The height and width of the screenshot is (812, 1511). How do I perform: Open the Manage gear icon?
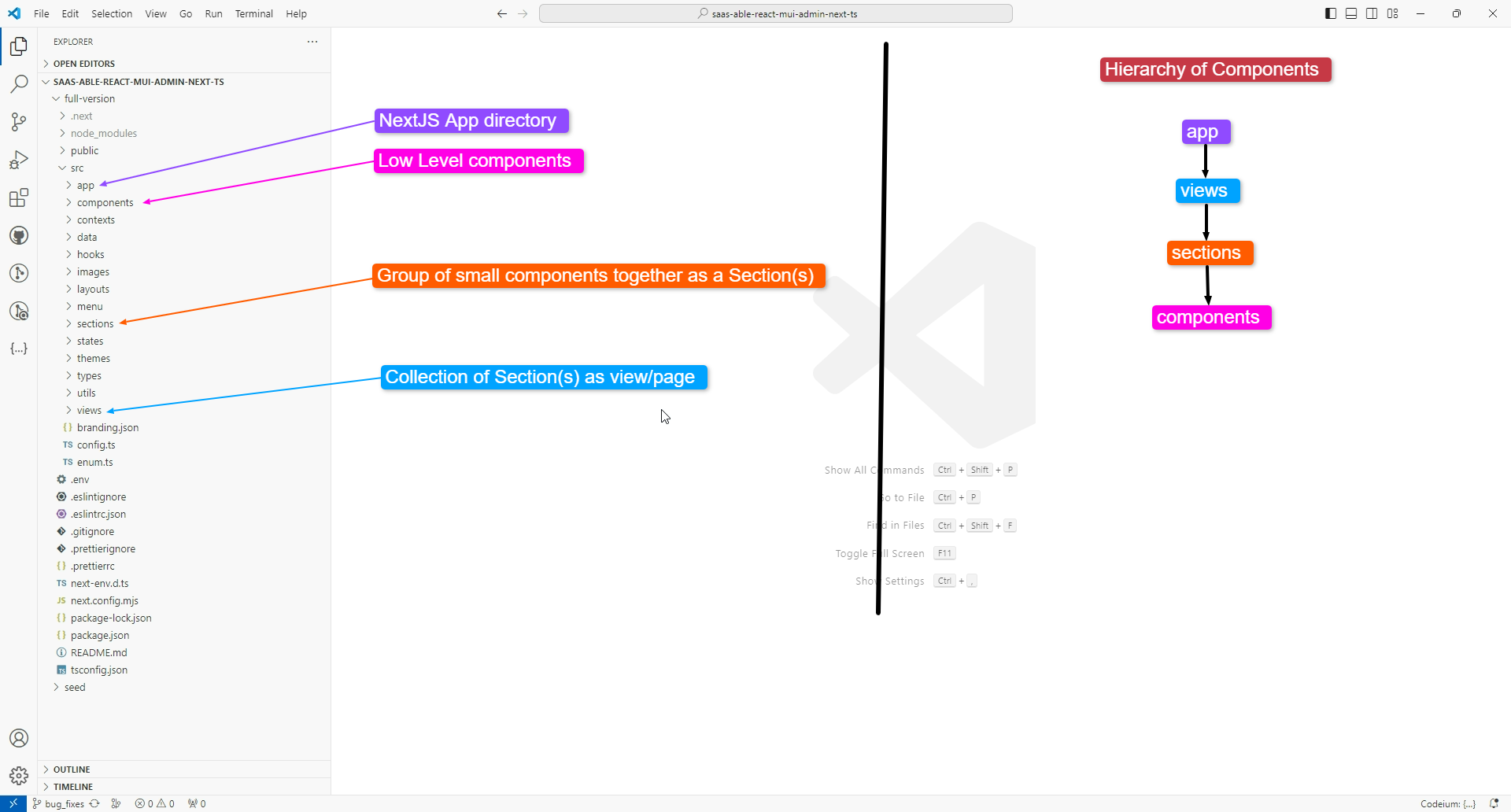(x=19, y=776)
